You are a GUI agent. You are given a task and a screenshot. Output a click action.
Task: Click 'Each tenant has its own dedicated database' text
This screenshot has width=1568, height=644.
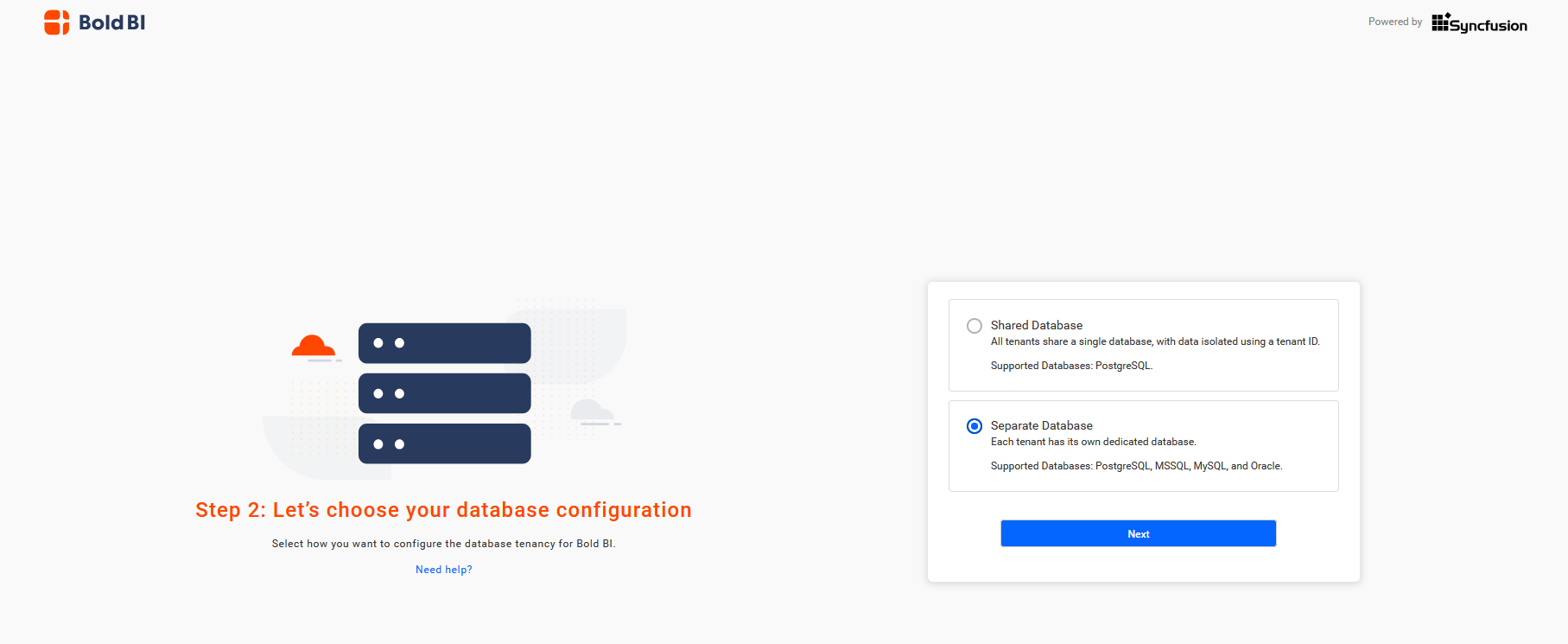click(x=1093, y=442)
